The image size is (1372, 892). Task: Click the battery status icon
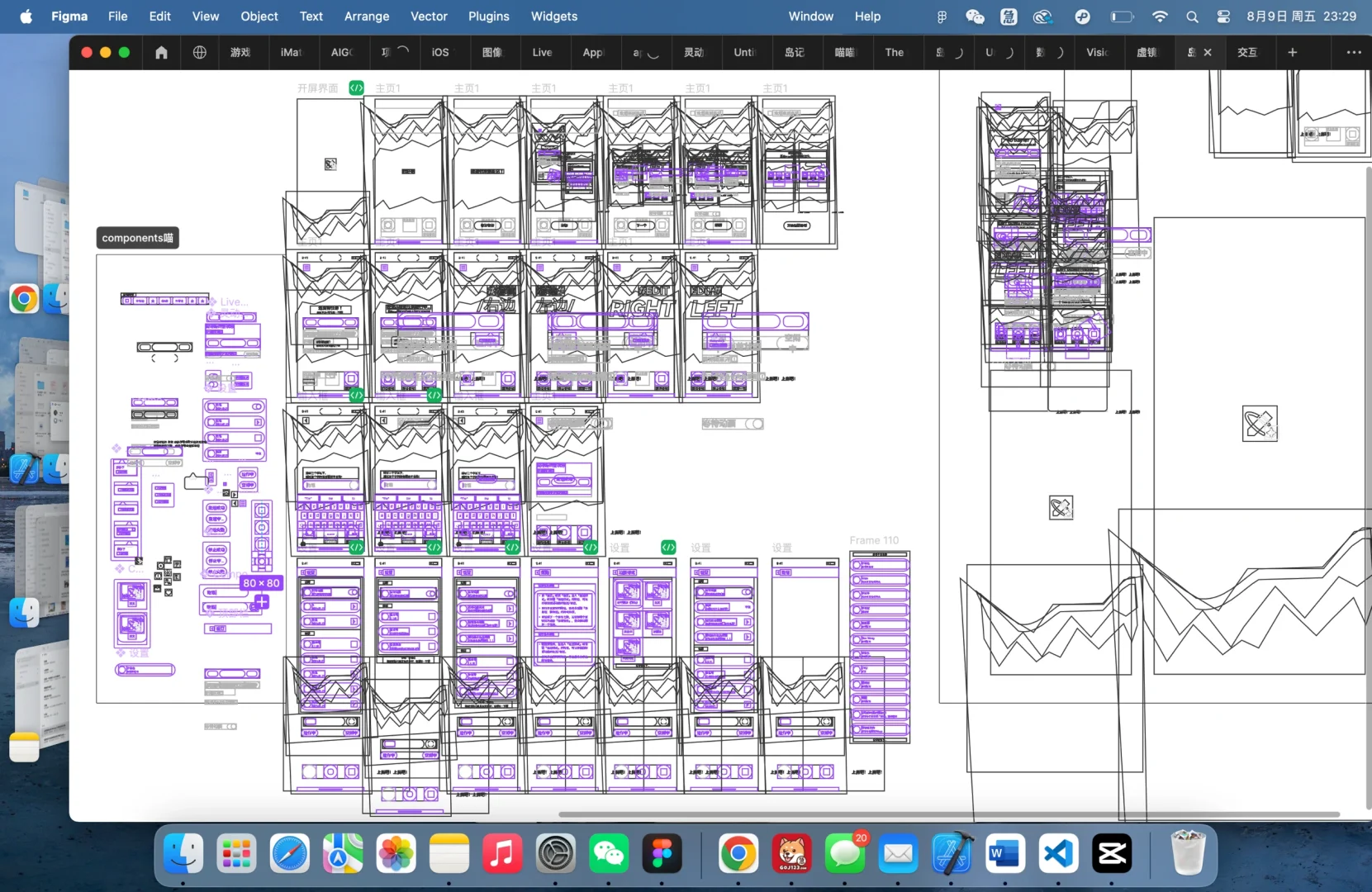coord(1122,17)
